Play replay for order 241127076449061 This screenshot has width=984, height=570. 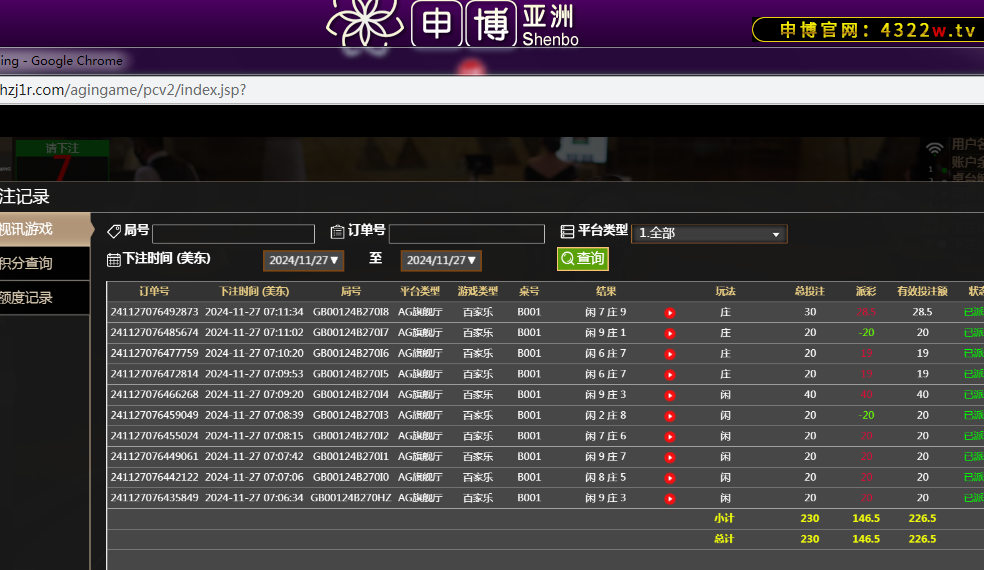(x=670, y=457)
